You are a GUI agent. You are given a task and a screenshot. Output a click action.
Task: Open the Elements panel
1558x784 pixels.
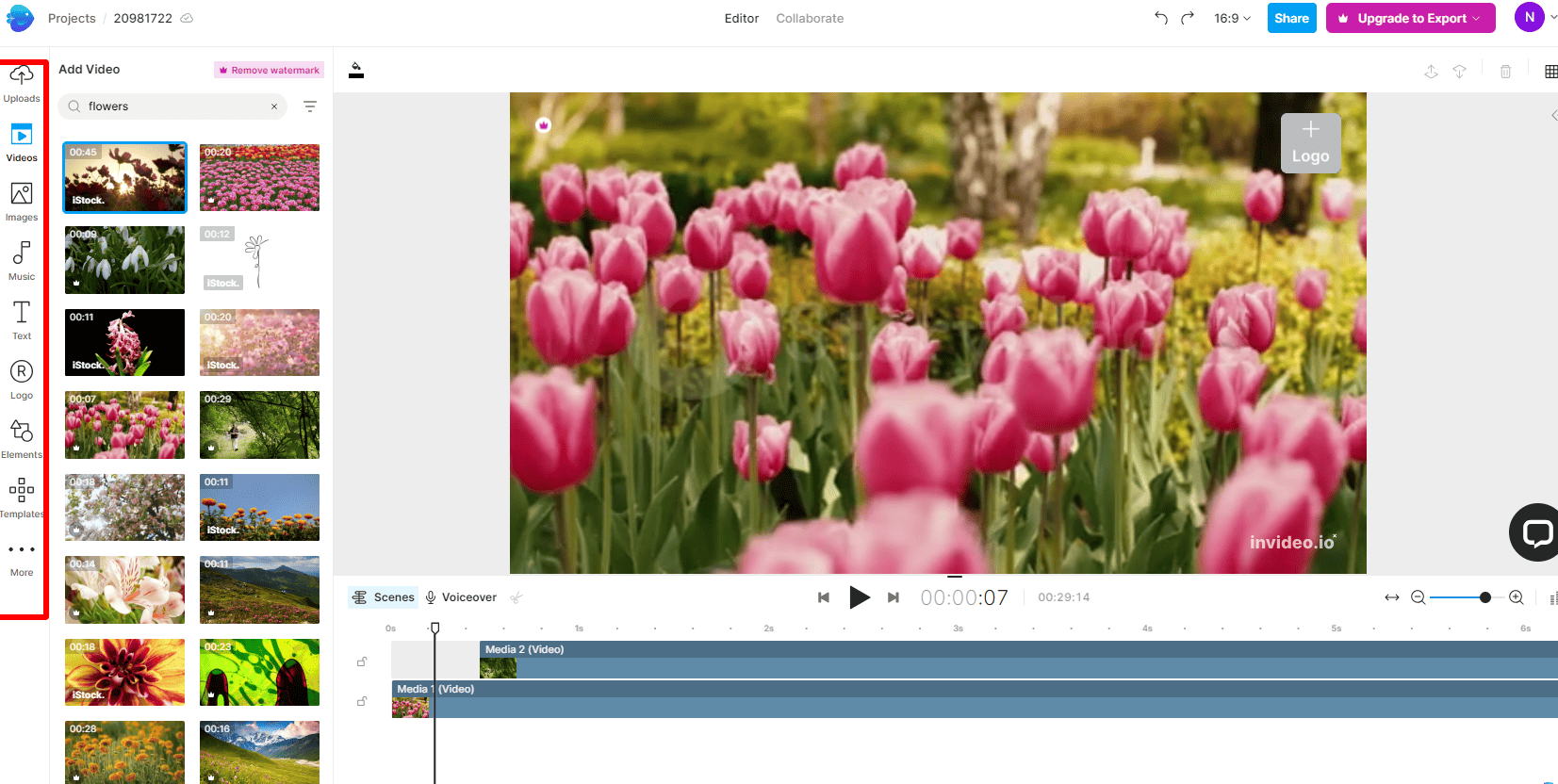[22, 439]
